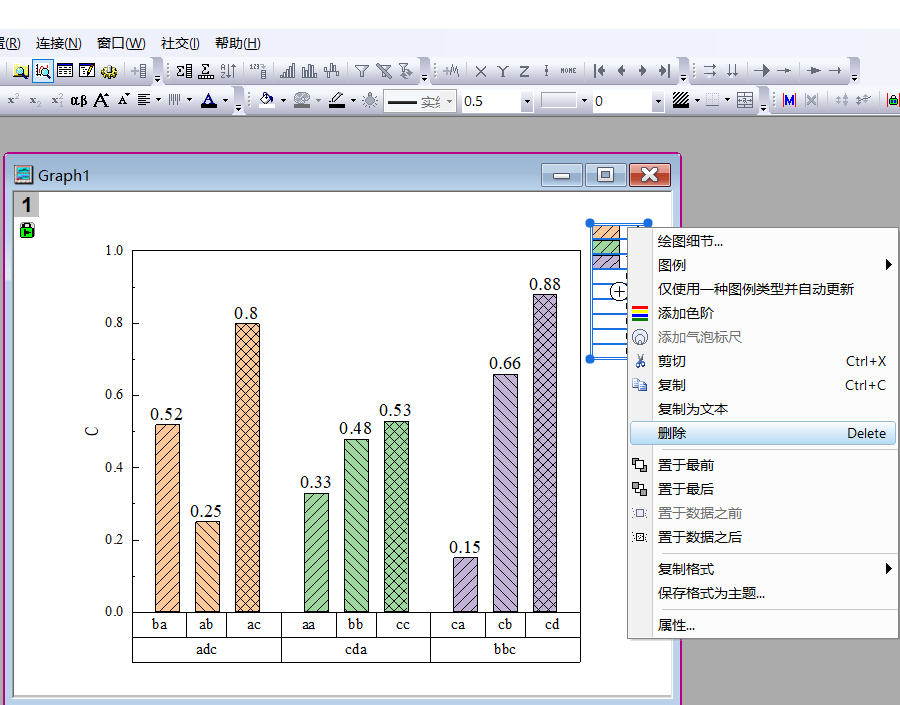Click the Increase Font Size icon

[102, 100]
